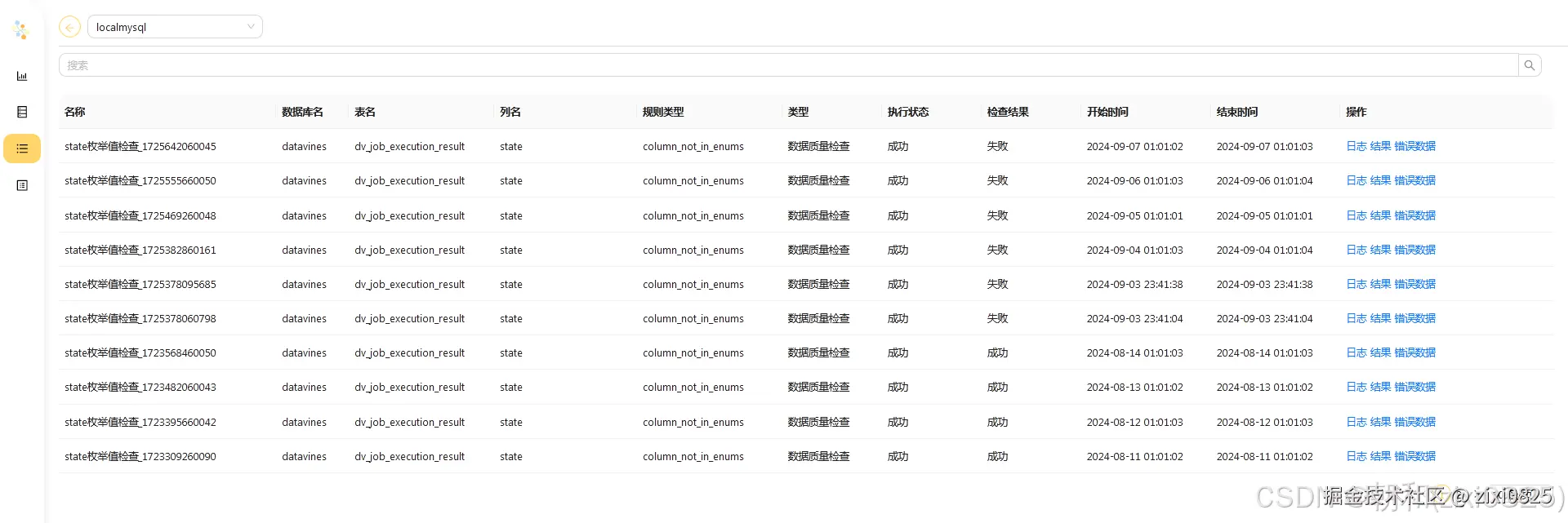1568x523 pixels.
Task: Click 数据质量检查 in 2024-08-11 row
Action: pos(819,456)
